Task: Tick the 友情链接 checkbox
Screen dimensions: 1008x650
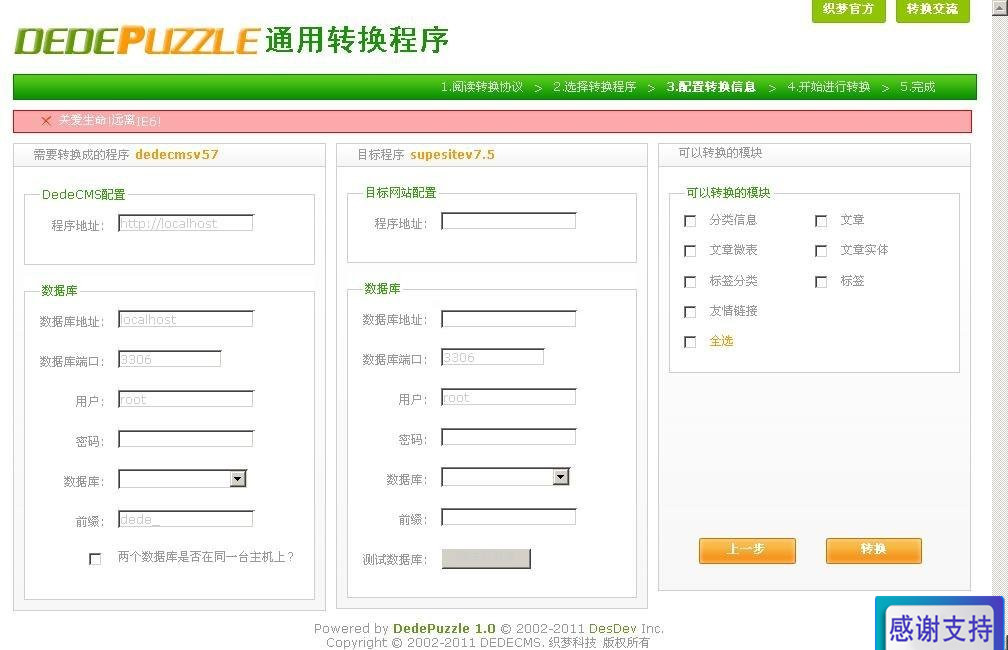Action: pyautogui.click(x=690, y=312)
